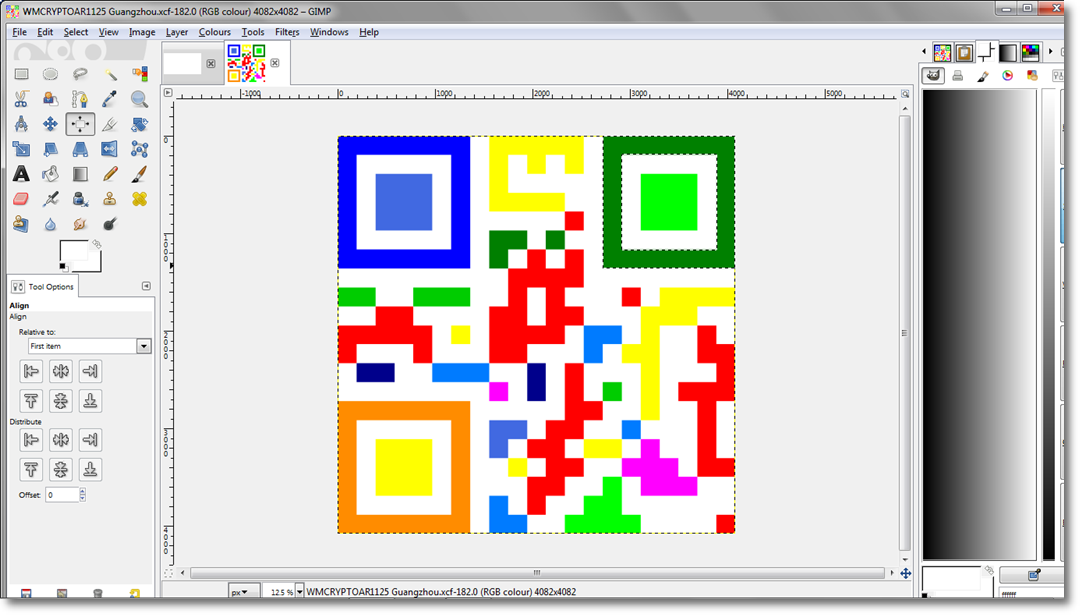
Task: Select the Colour Picker eyedropper tool in toolbox
Action: pyautogui.click(x=110, y=99)
